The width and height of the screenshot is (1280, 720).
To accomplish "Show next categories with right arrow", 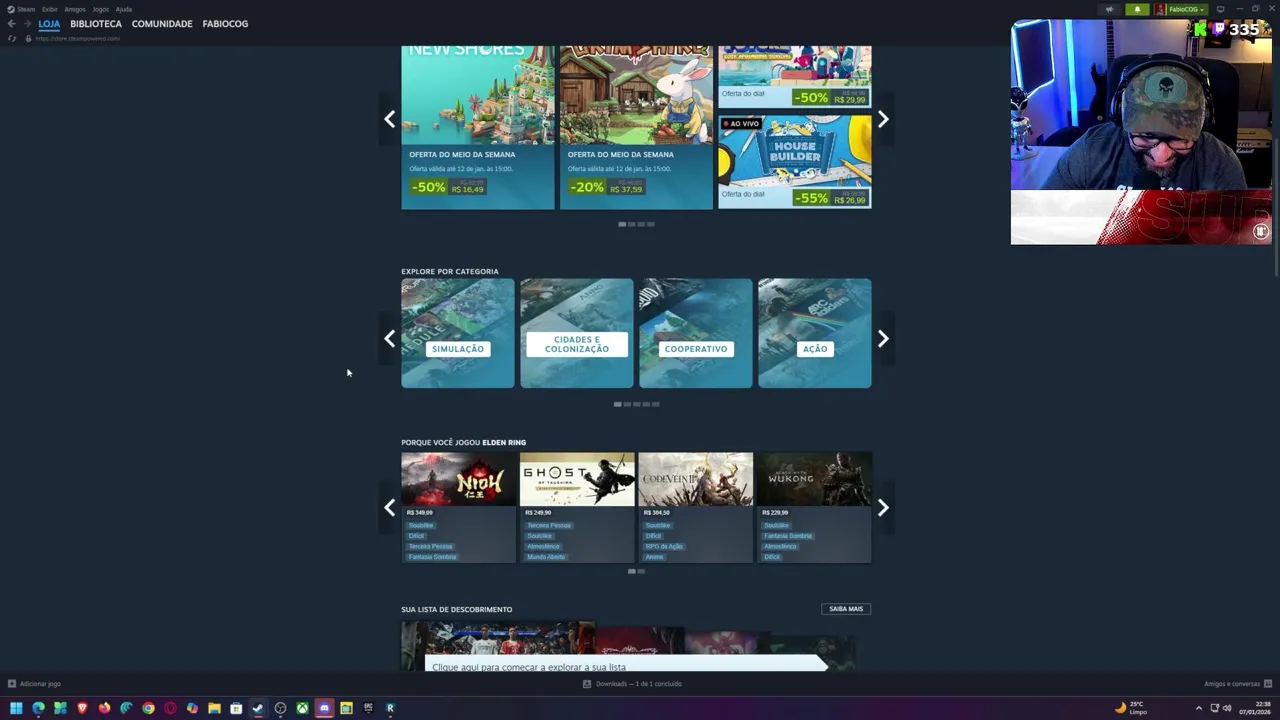I will tap(883, 339).
